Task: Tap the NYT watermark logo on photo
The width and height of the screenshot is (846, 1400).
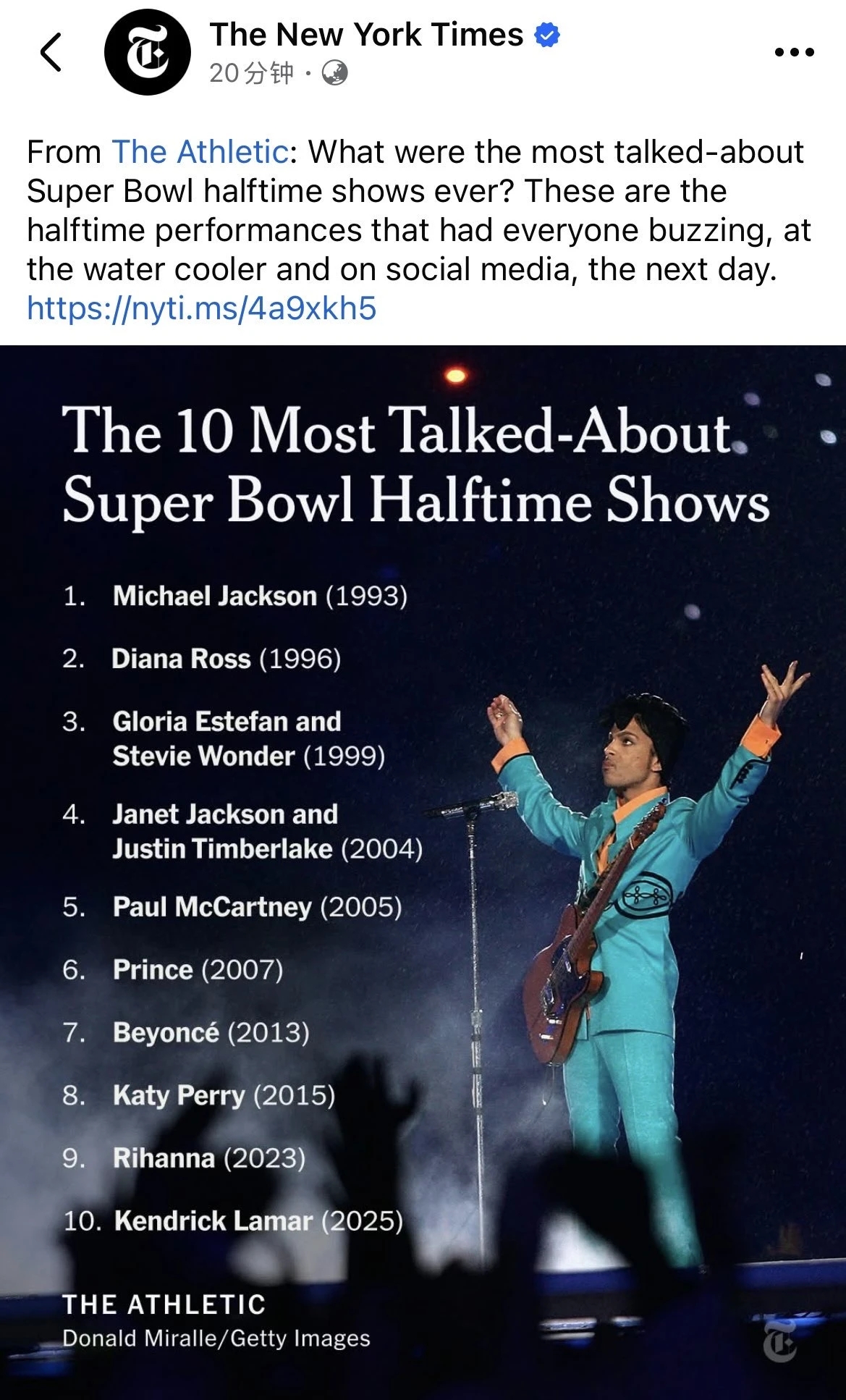Action: pyautogui.click(x=780, y=1341)
